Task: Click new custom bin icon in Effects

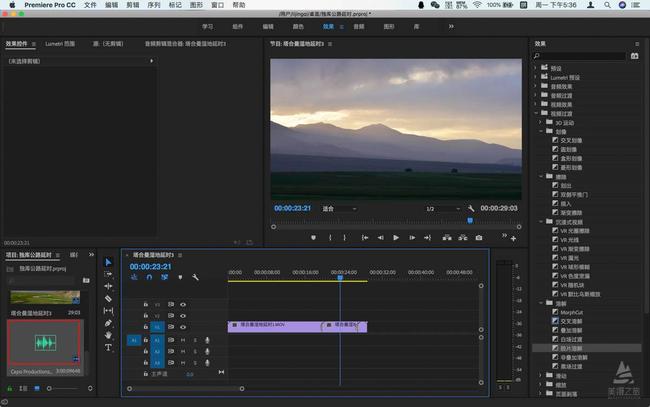Action: pos(634,56)
